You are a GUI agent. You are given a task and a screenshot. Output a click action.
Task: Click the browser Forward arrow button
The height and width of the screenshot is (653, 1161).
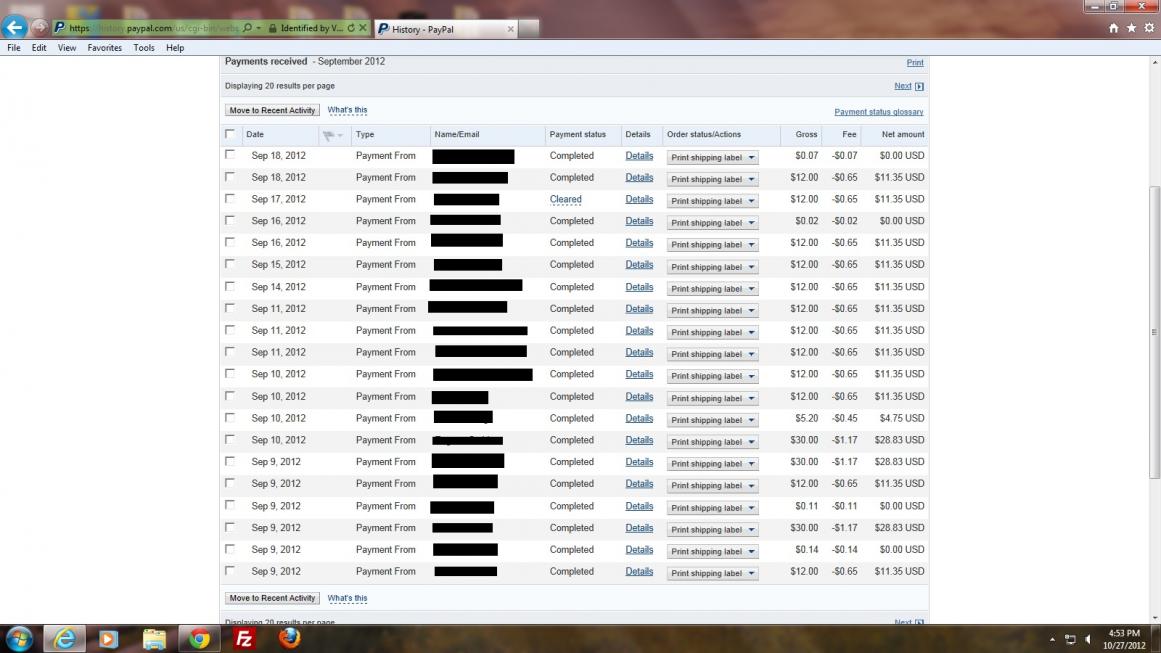39,28
